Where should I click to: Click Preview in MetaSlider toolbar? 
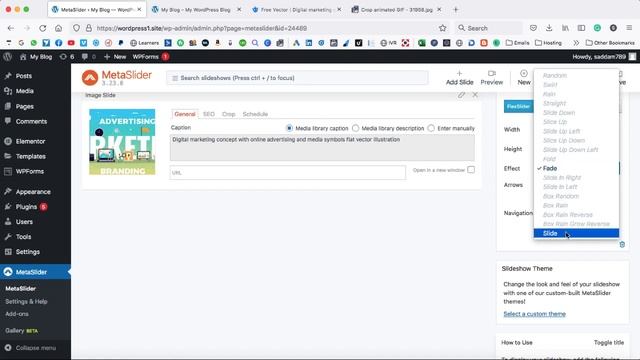492,78
